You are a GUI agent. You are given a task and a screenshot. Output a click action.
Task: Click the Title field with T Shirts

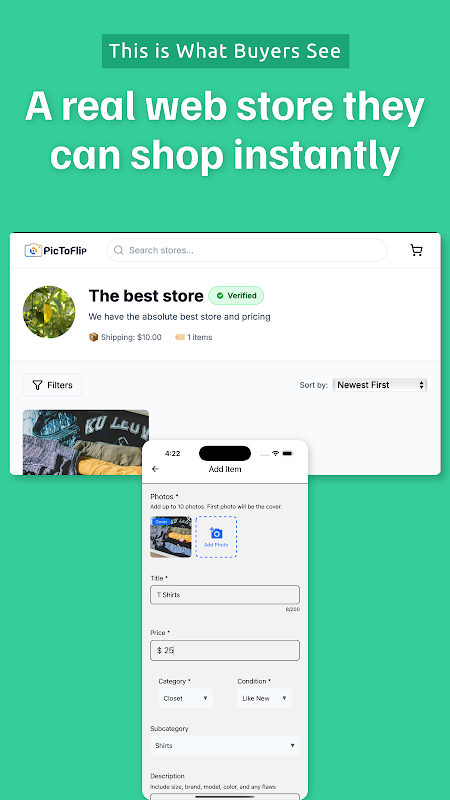click(x=225, y=595)
